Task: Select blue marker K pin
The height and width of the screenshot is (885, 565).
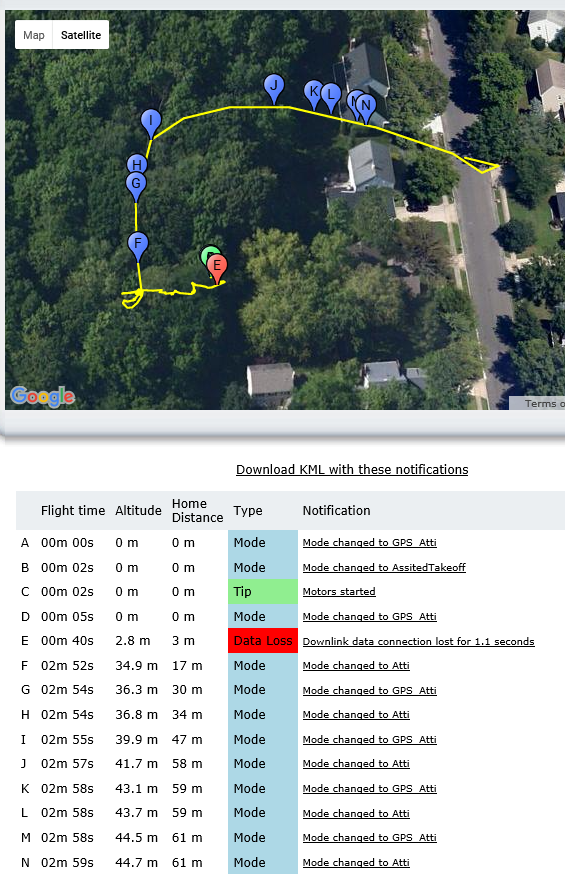Action: (312, 94)
